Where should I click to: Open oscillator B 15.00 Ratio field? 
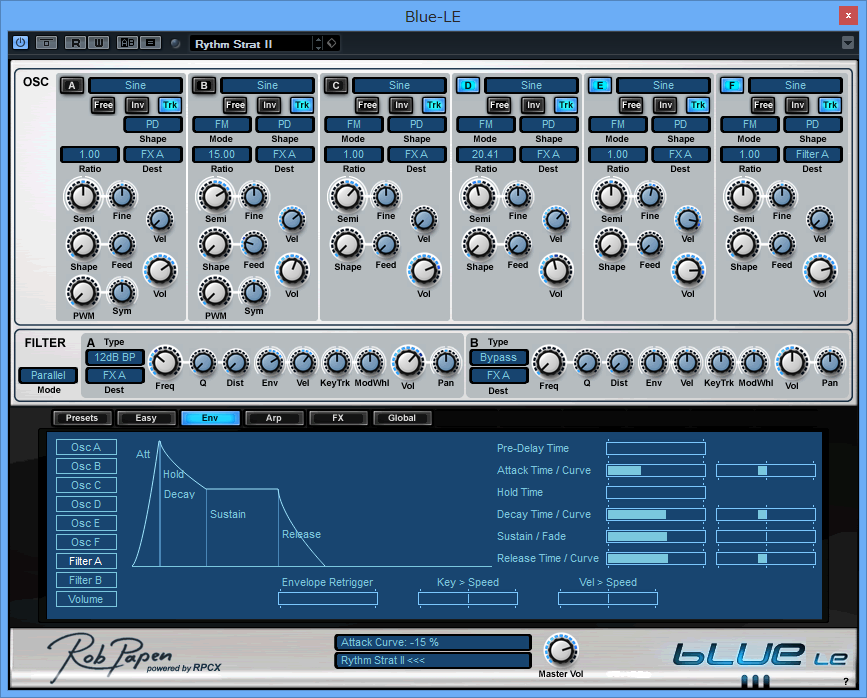(222, 154)
